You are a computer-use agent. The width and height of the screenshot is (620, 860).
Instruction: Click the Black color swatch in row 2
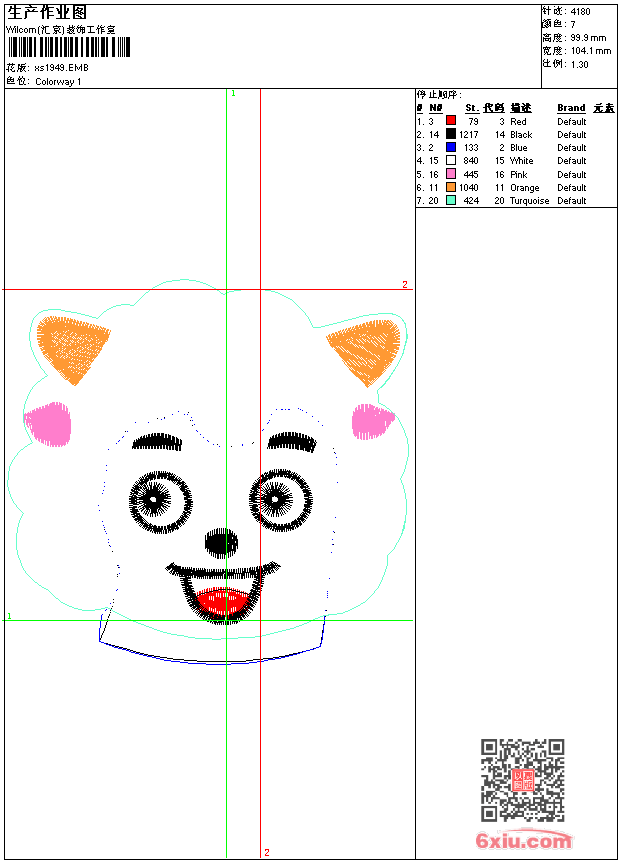(450, 134)
